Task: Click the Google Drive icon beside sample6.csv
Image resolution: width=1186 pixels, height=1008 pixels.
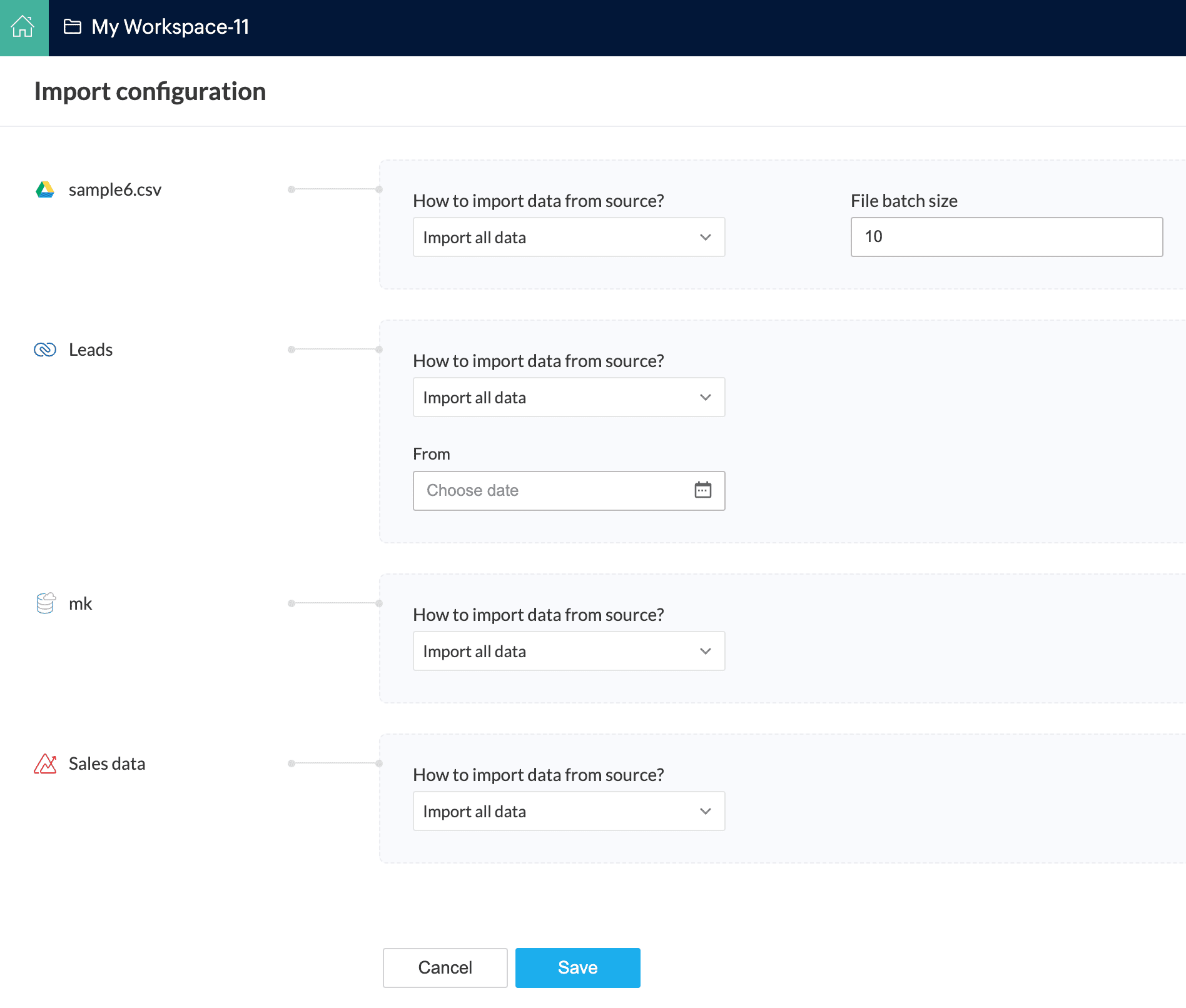Action: click(45, 189)
